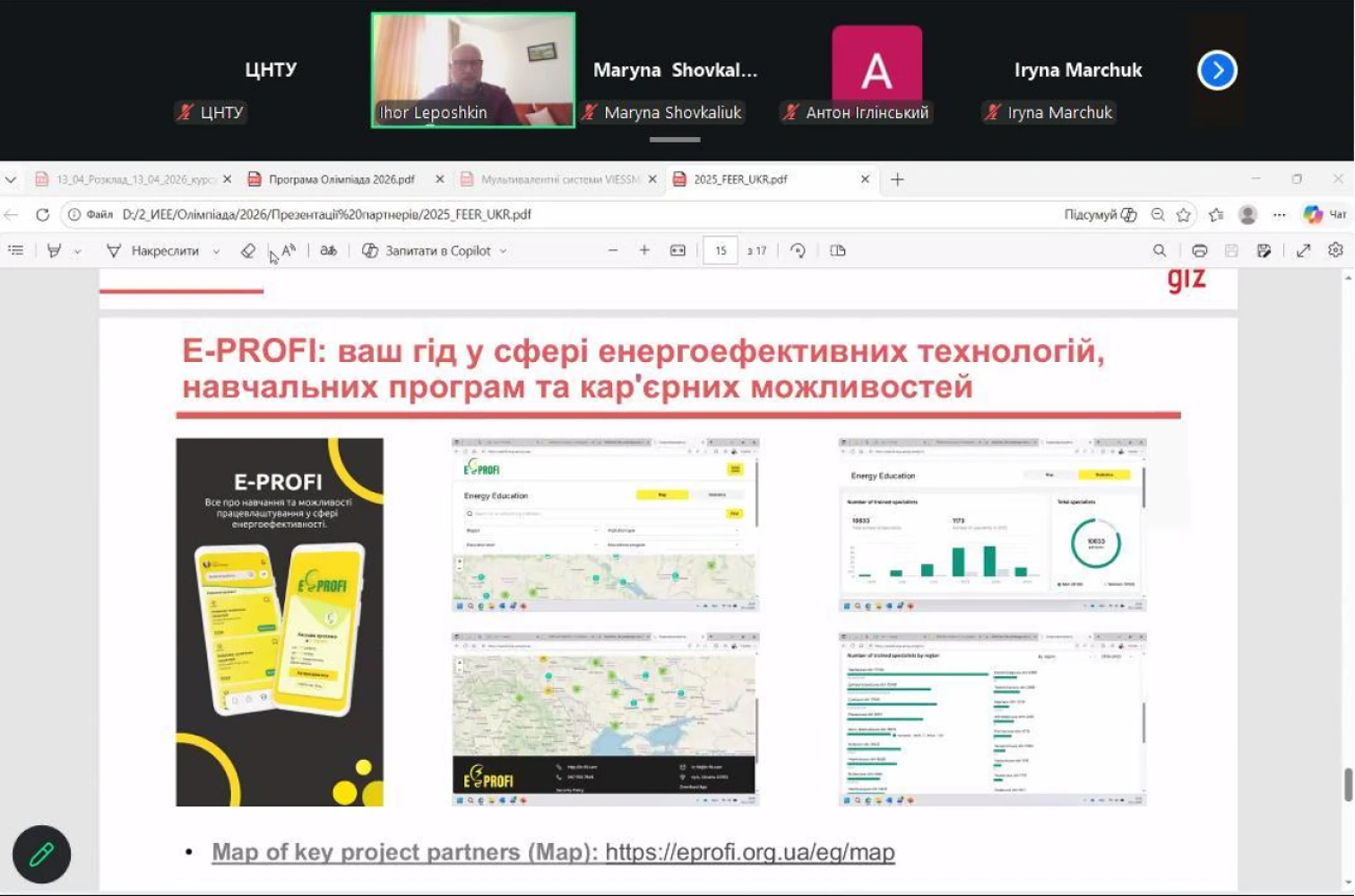Toggle page view layout icon
This screenshot has height=896, width=1355.
[x=838, y=251]
